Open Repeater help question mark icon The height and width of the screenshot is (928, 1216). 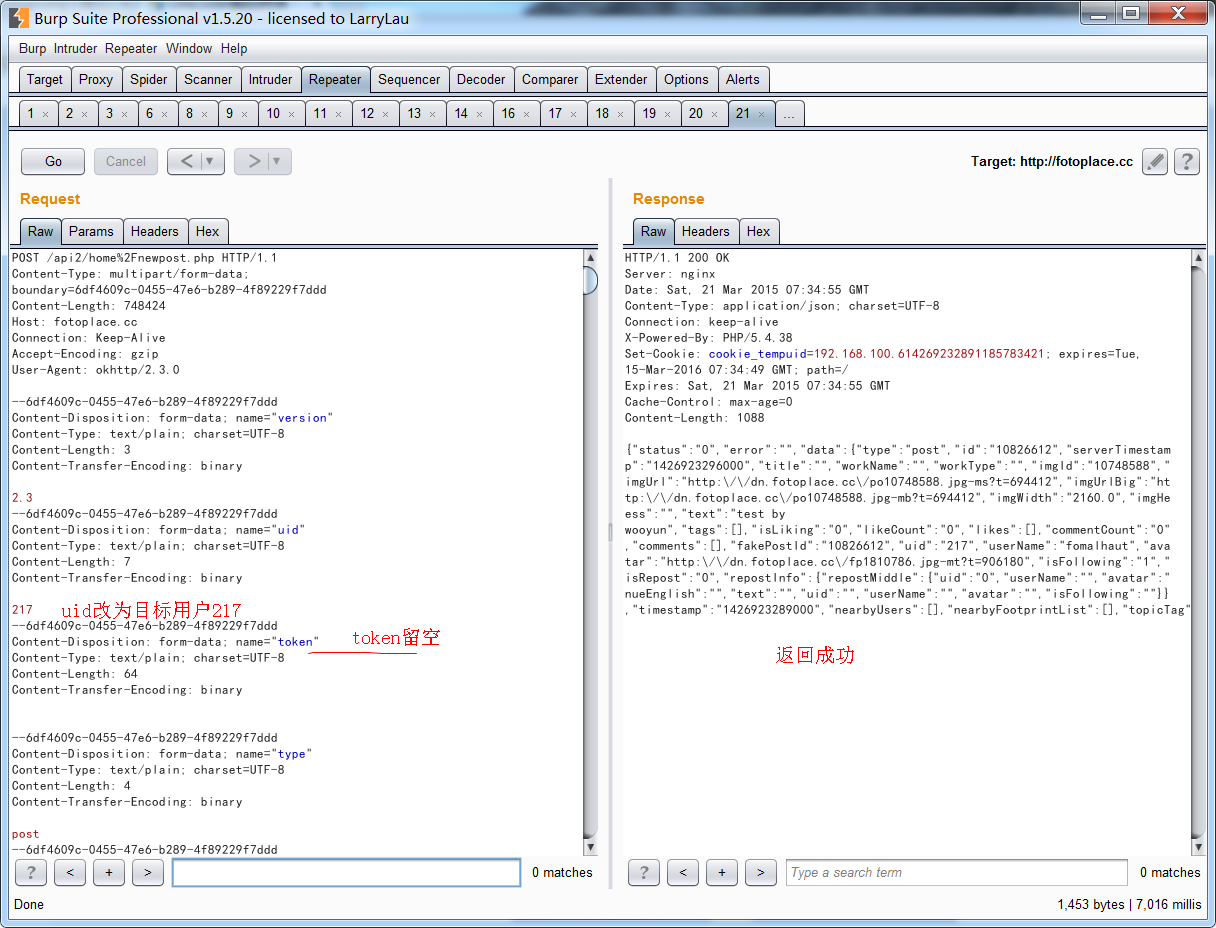pyautogui.click(x=1186, y=161)
